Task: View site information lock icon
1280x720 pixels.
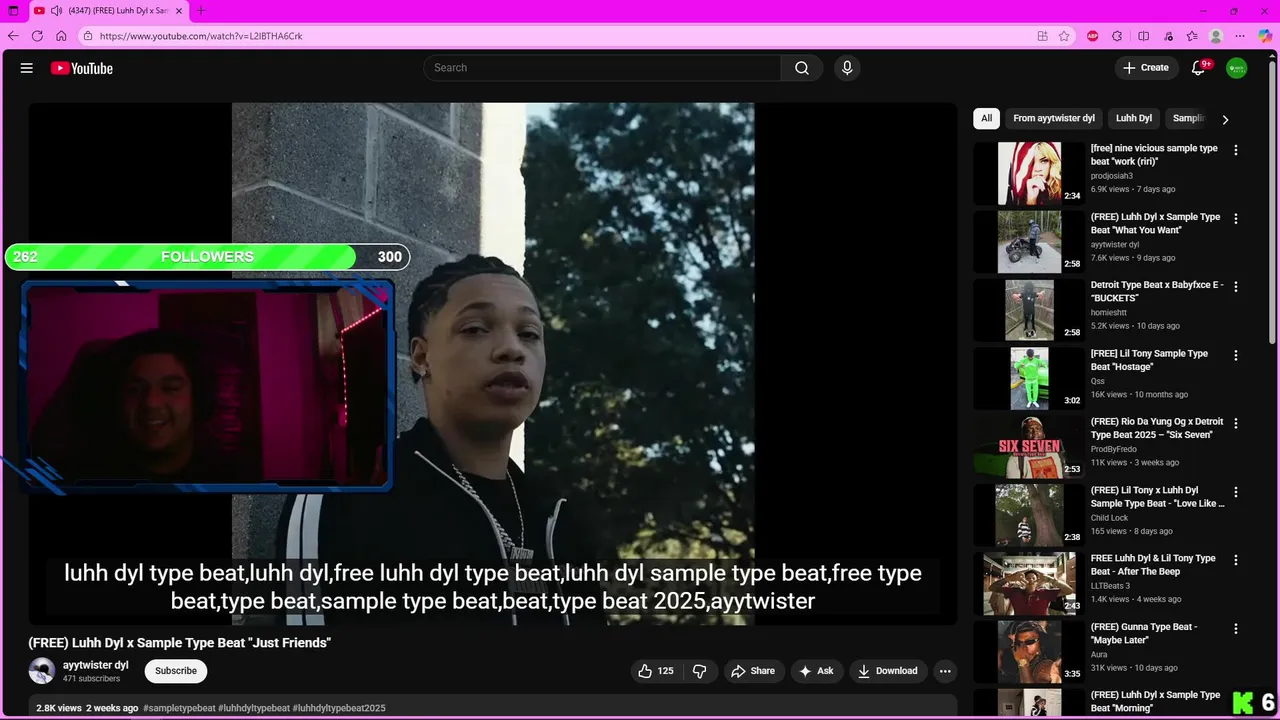Action: click(x=88, y=36)
